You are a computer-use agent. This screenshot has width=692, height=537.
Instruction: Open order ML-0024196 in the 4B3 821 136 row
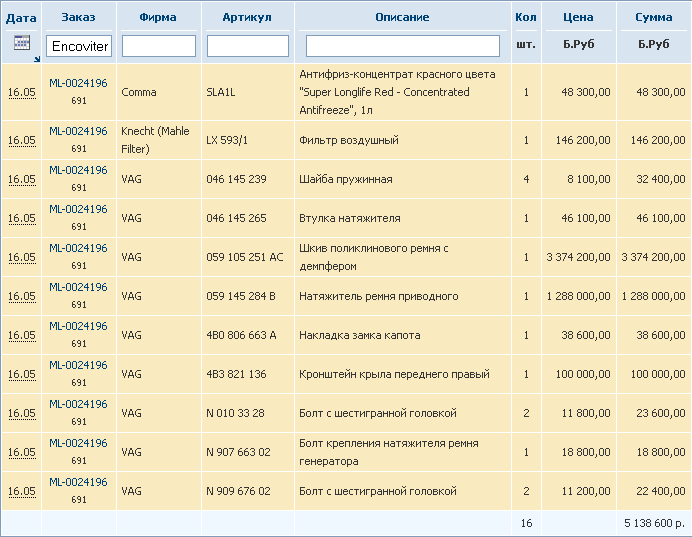tap(78, 365)
